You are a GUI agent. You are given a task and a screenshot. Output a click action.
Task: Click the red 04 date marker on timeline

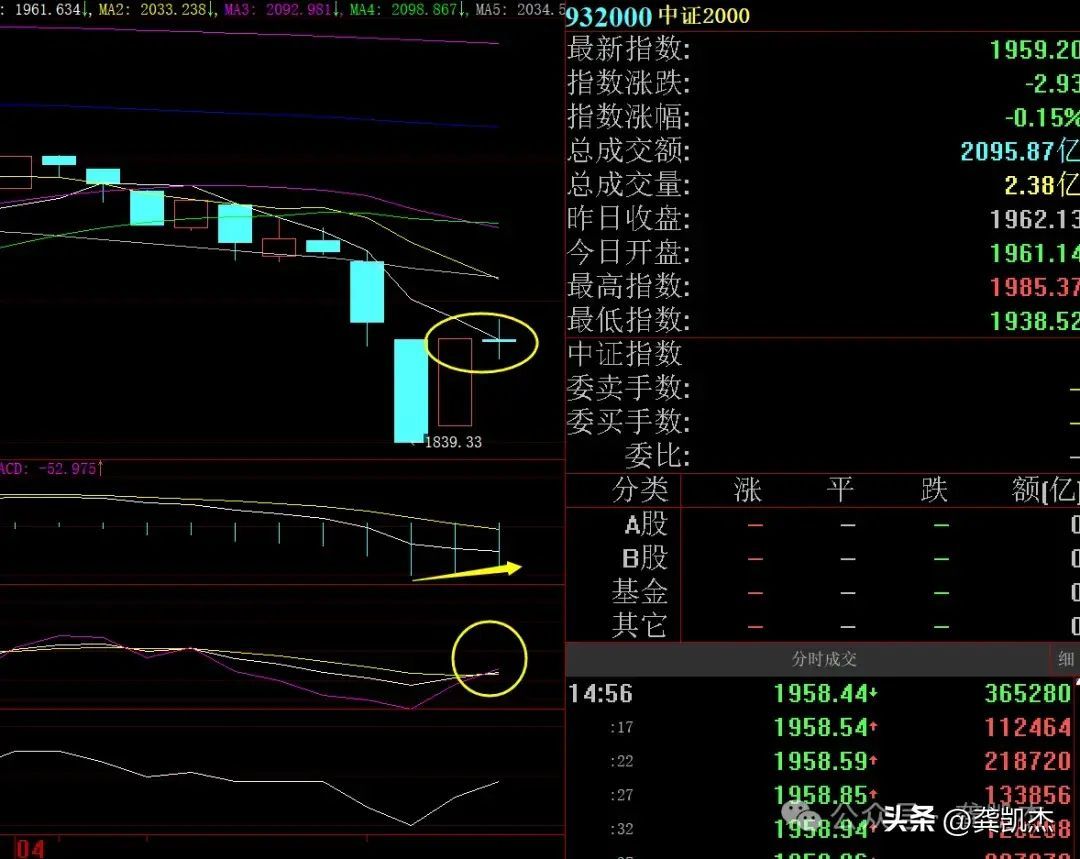[30, 849]
